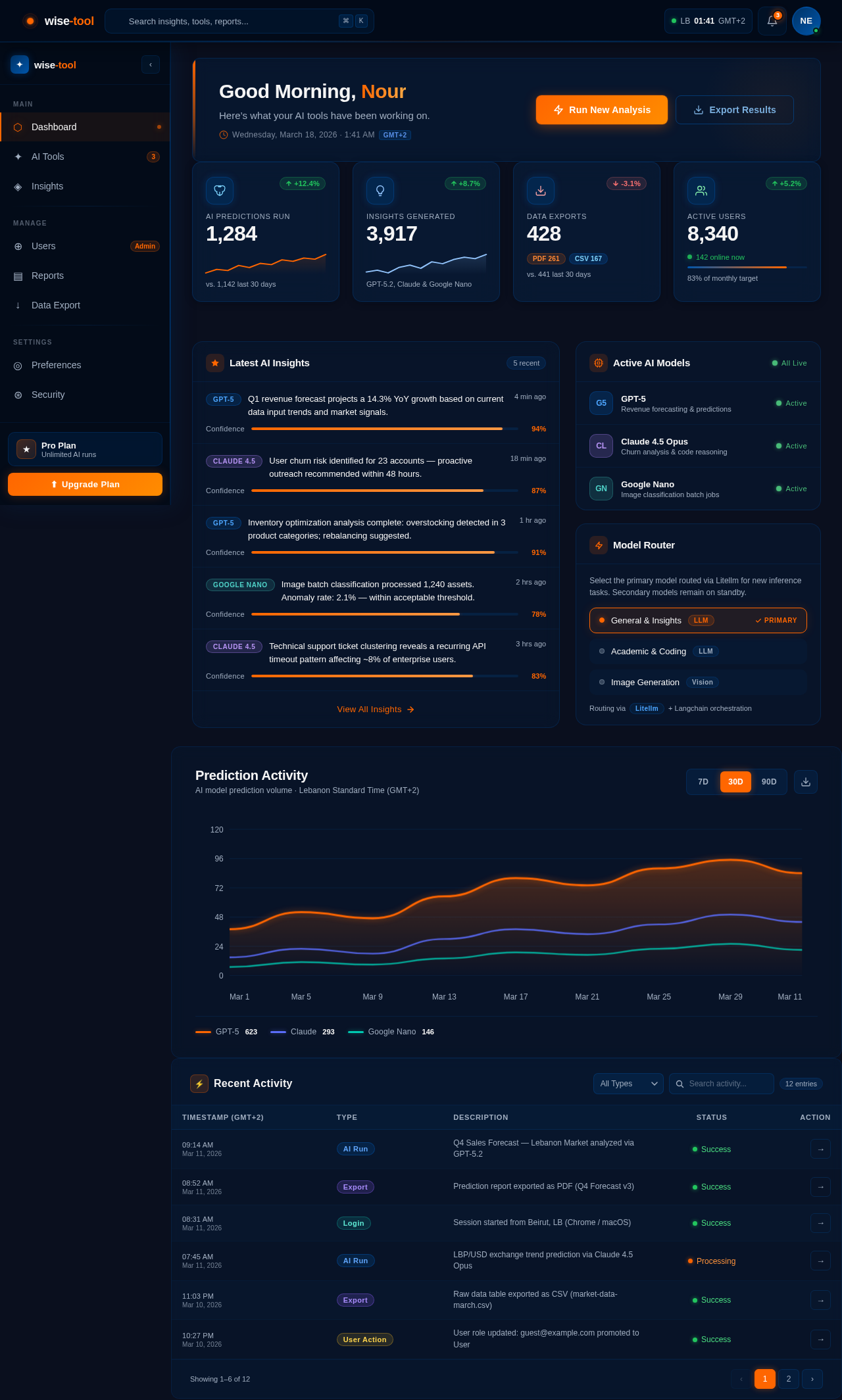Click the 78% confidence bar

pos(385,614)
